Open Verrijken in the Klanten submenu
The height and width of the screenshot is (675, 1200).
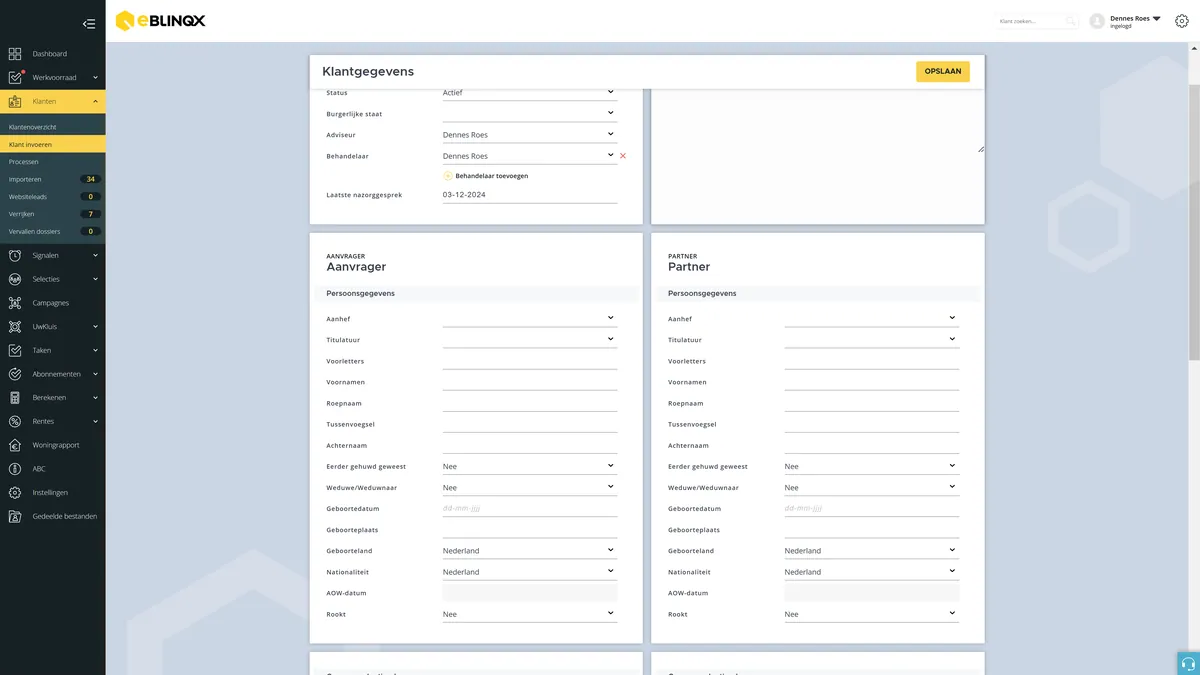[x=52, y=214]
